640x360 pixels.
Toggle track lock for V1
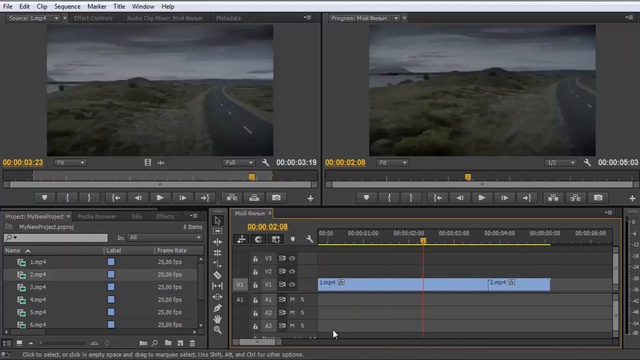pos(256,284)
